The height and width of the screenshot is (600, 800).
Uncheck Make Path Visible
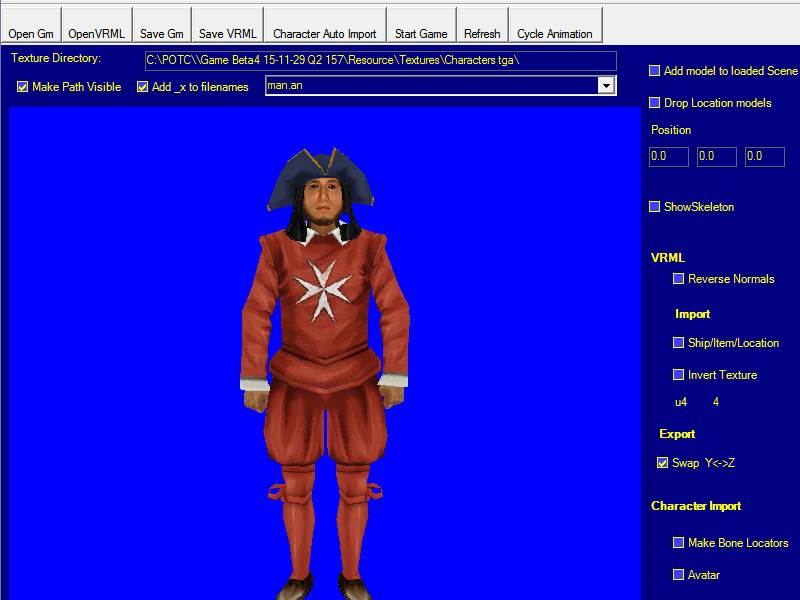pyautogui.click(x=22, y=87)
